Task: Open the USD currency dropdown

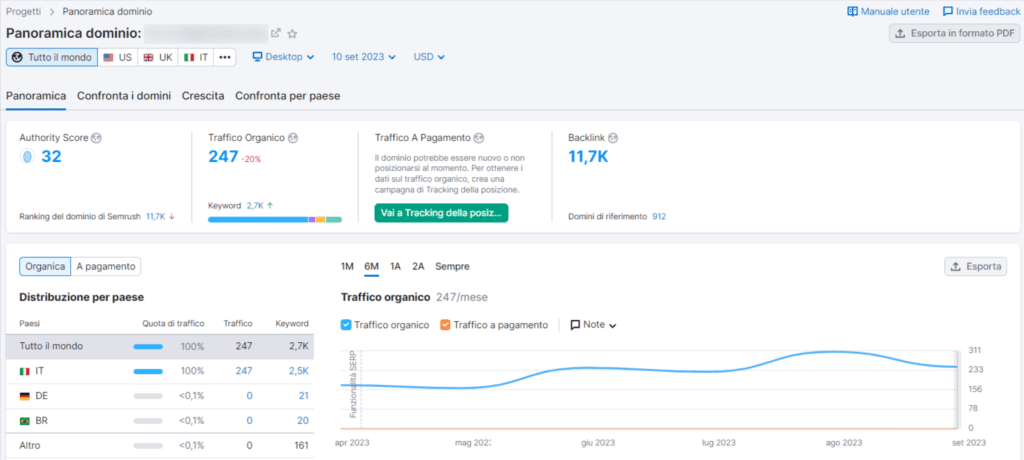Action: (x=429, y=57)
